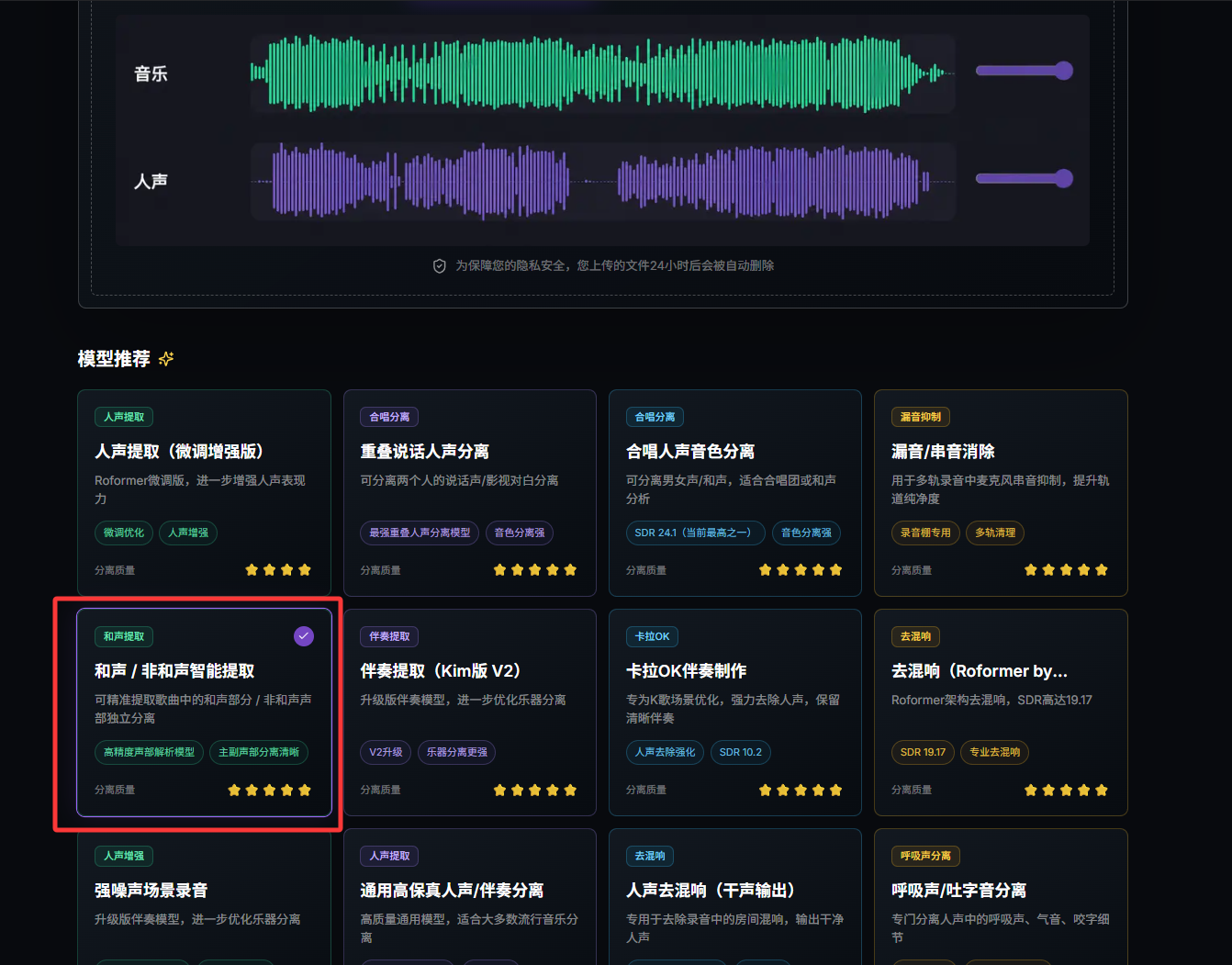Click the Roformer架构去混响，SDR高达19.17 description
This screenshot has width=1232, height=965.
[x=991, y=700]
